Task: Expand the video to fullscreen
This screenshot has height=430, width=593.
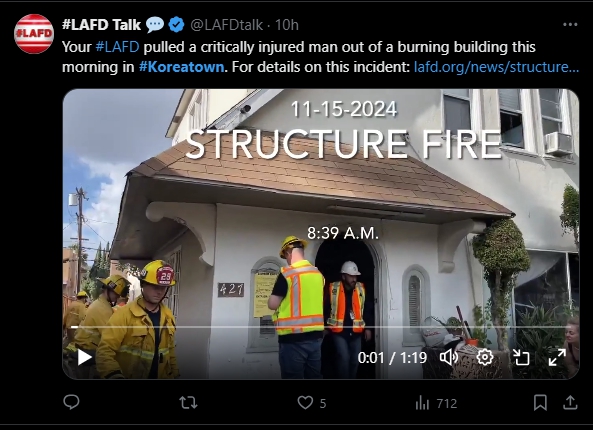Action: pyautogui.click(x=557, y=357)
